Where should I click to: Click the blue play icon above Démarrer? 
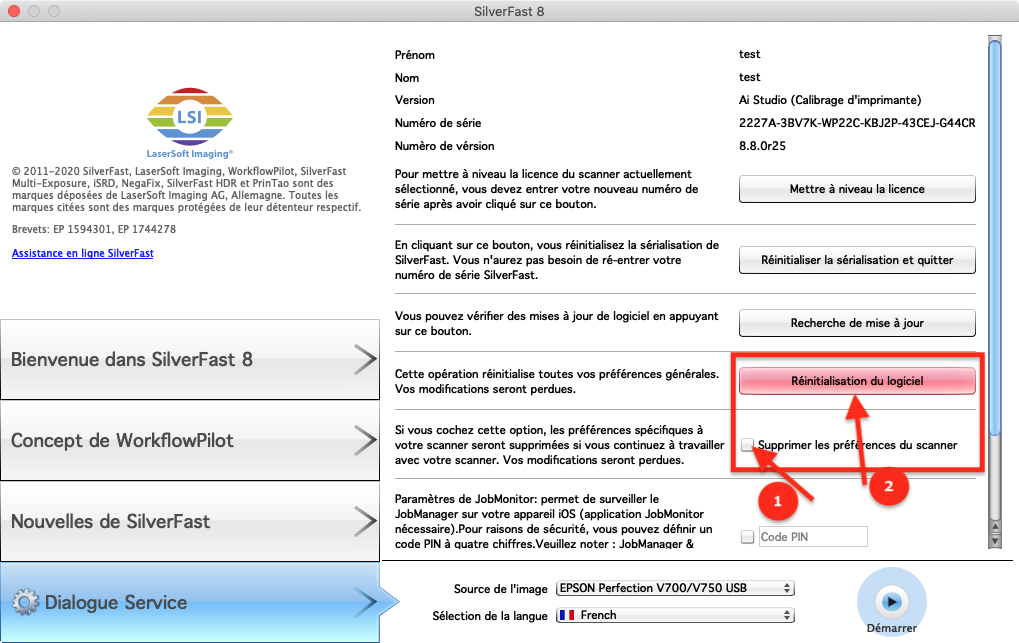(x=892, y=601)
